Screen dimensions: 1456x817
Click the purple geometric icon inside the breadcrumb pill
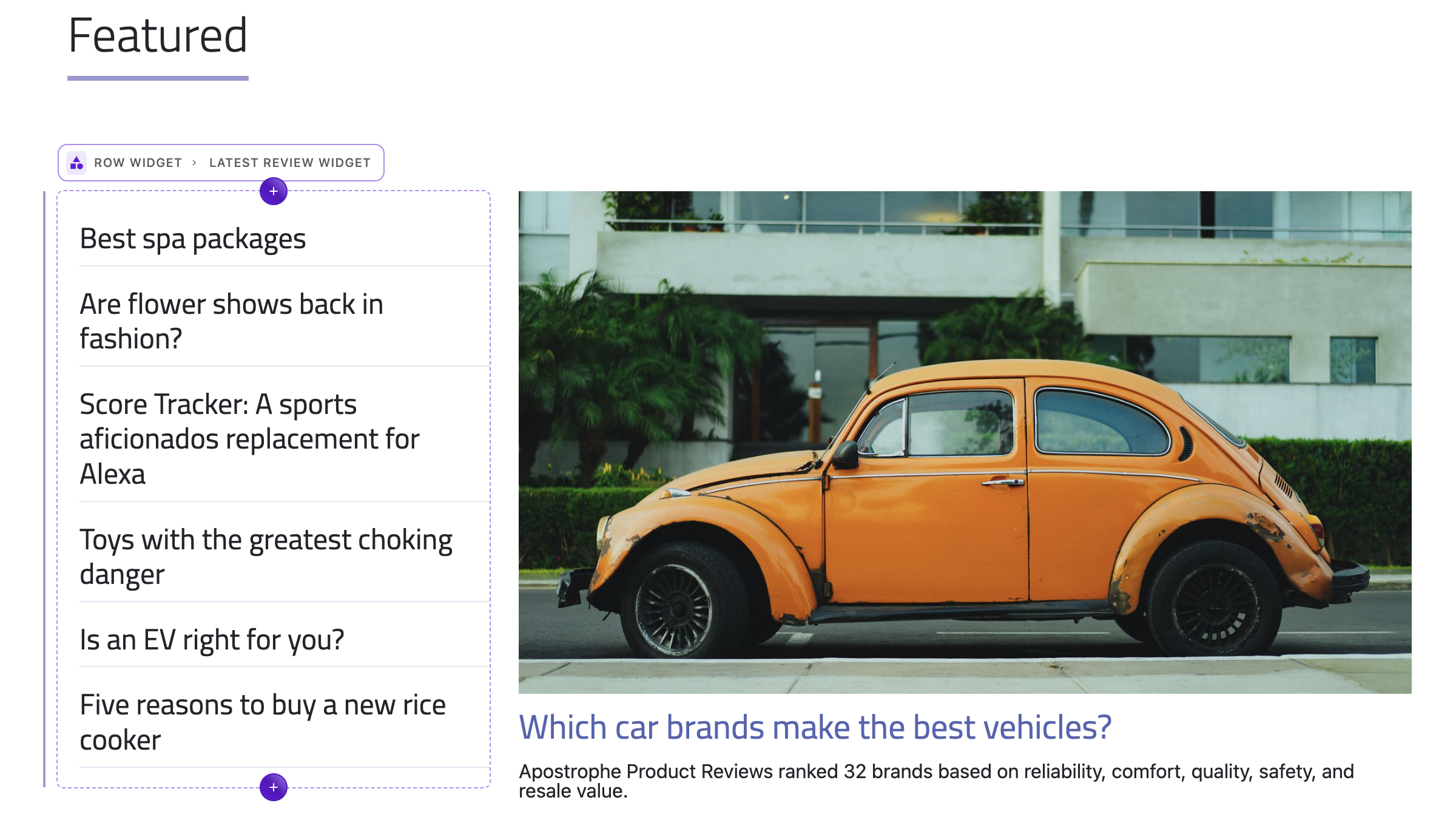coord(76,162)
